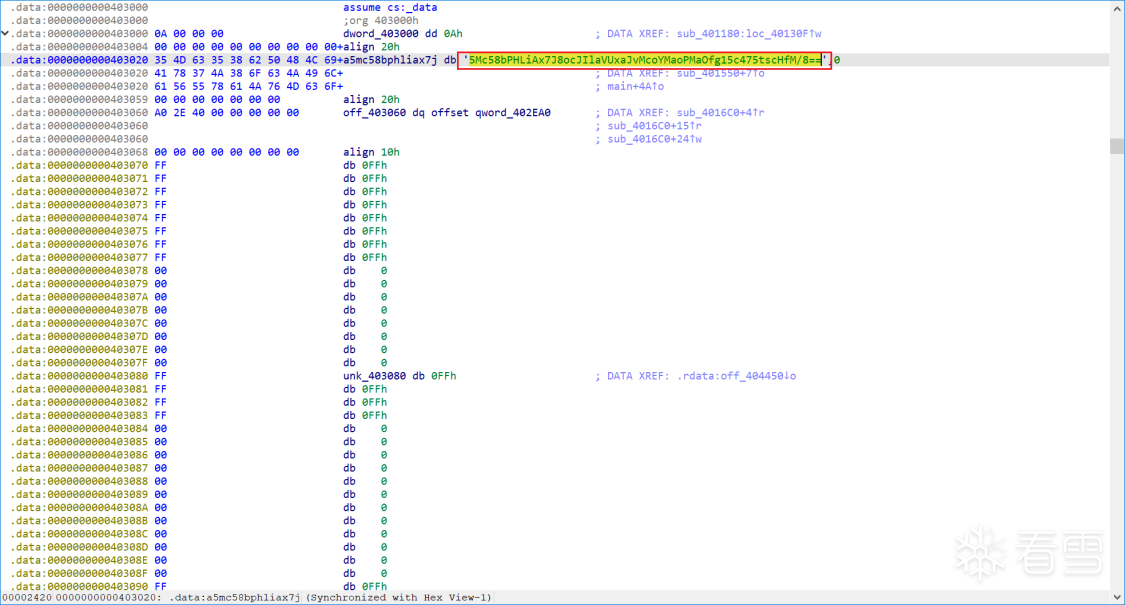The height and width of the screenshot is (605, 1125).
Task: Click hex bytes 'A0 2E 40 00 00 00 00 00'
Action: pyautogui.click(x=227, y=113)
